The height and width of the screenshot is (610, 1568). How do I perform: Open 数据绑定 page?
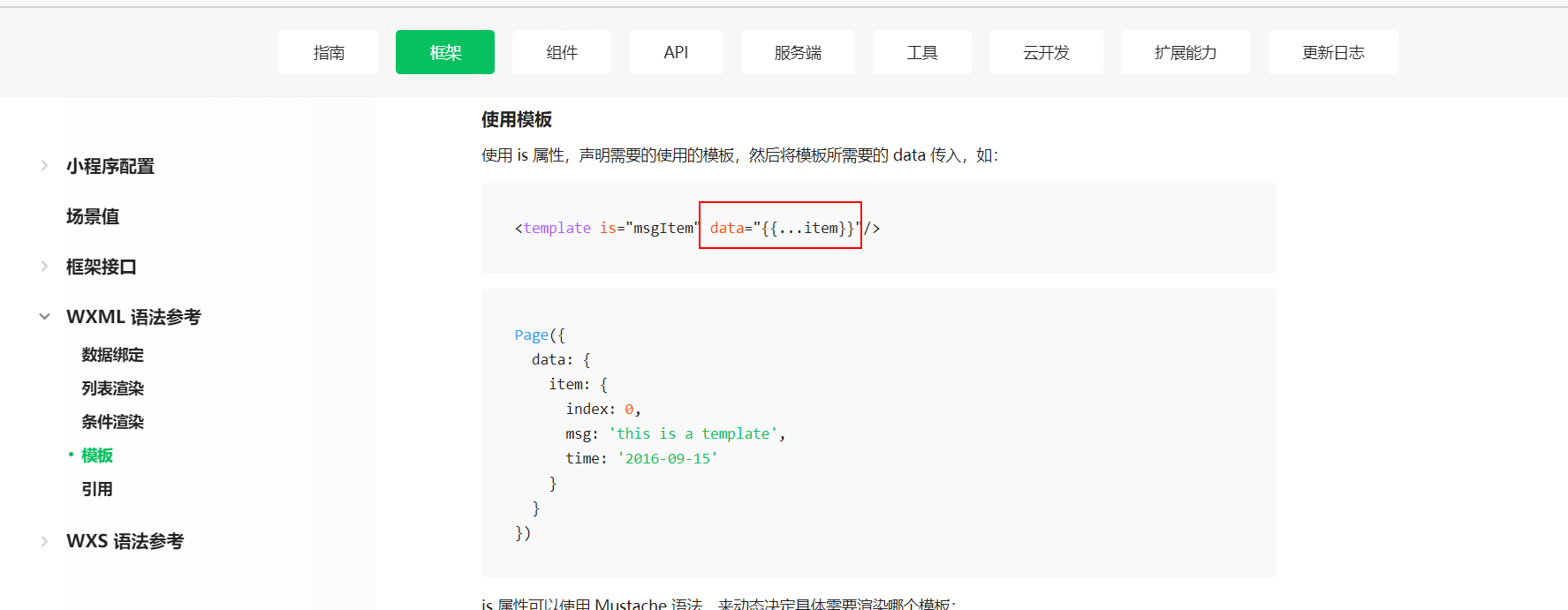point(112,355)
